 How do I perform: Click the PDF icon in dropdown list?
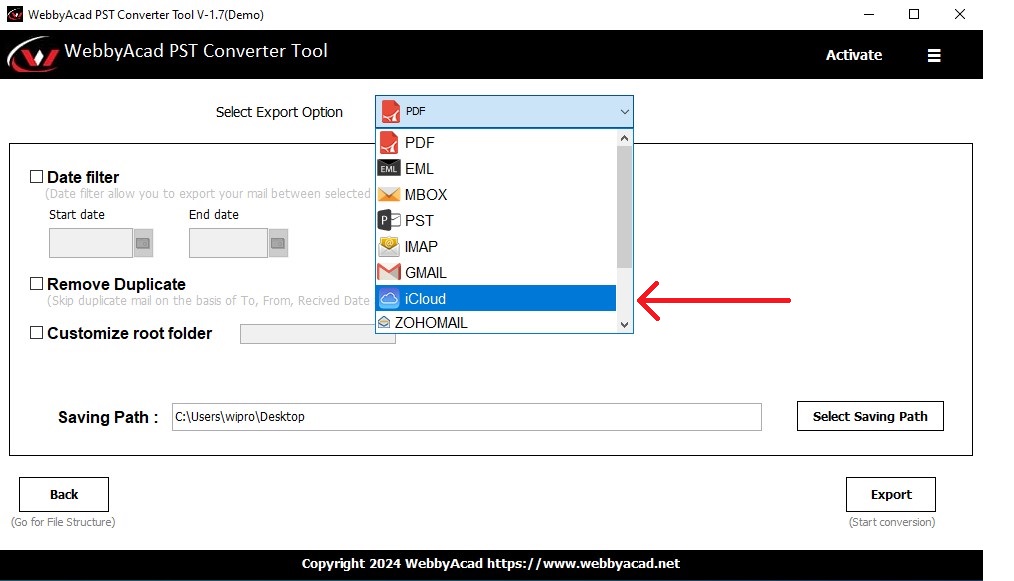point(389,142)
